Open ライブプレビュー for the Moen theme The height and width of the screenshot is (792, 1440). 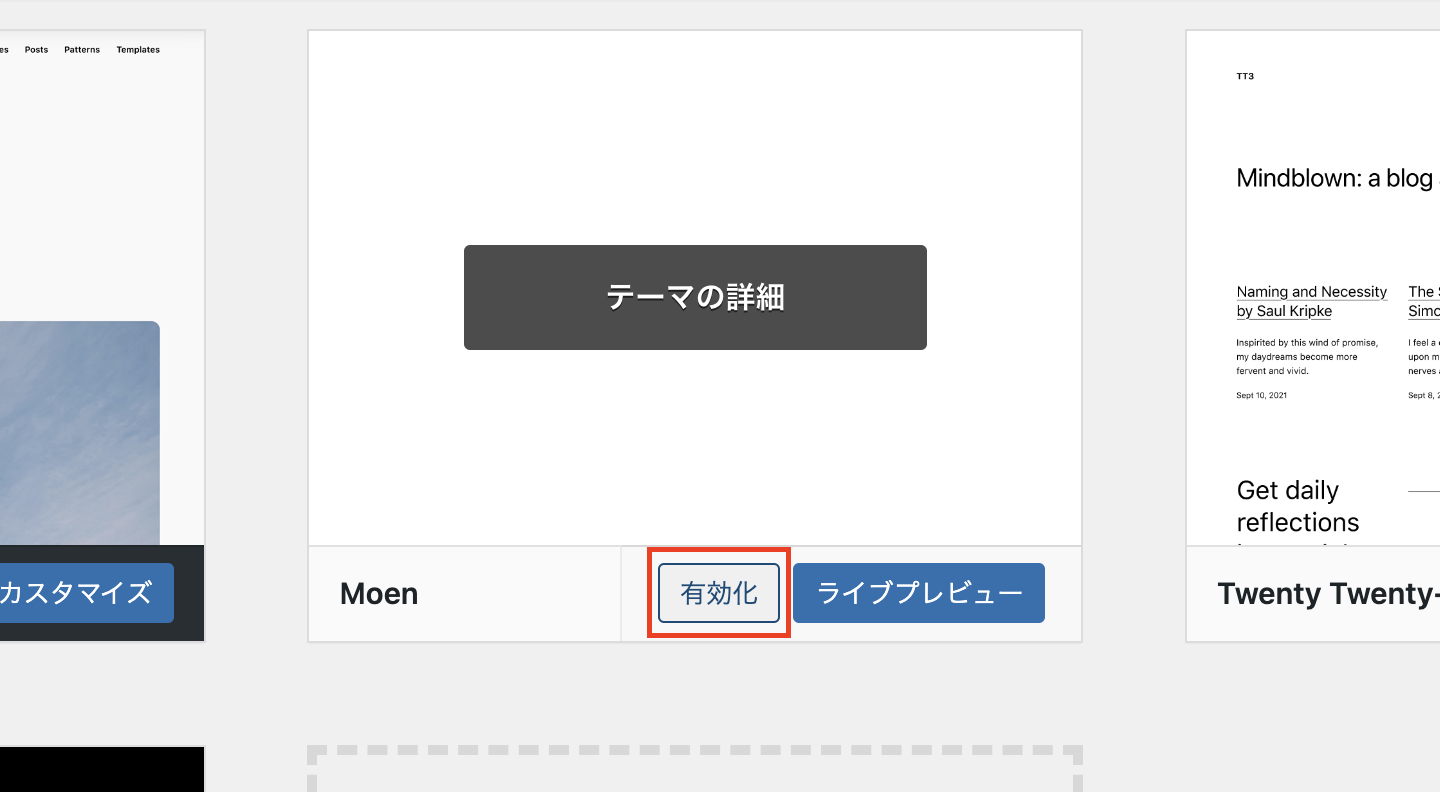pyautogui.click(x=918, y=593)
